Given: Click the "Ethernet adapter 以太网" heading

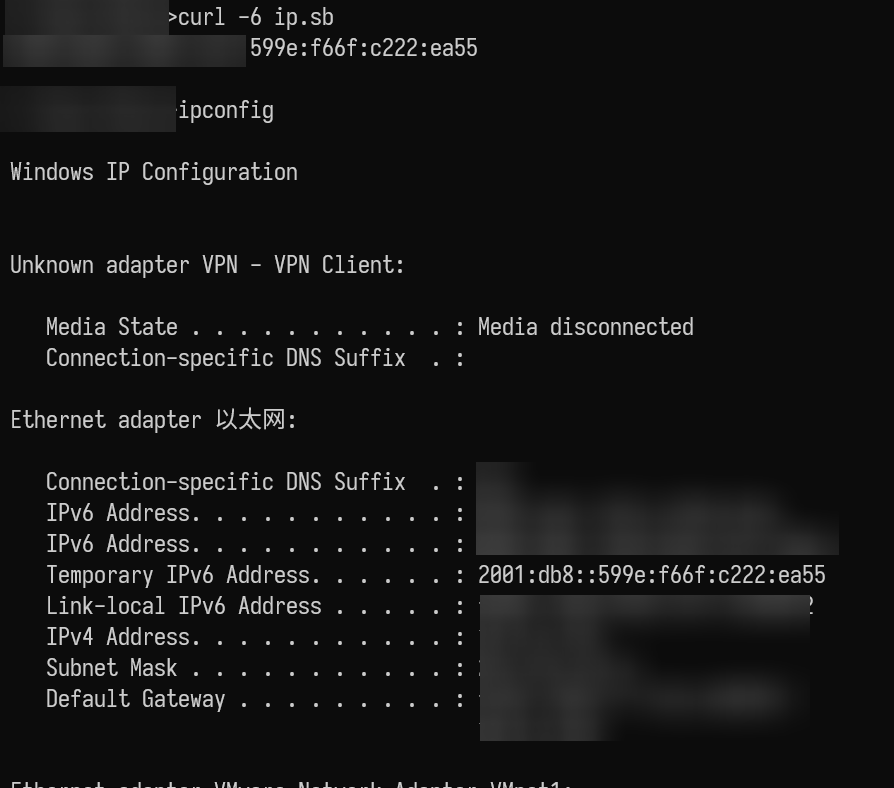Looking at the screenshot, I should pyautogui.click(x=153, y=420).
